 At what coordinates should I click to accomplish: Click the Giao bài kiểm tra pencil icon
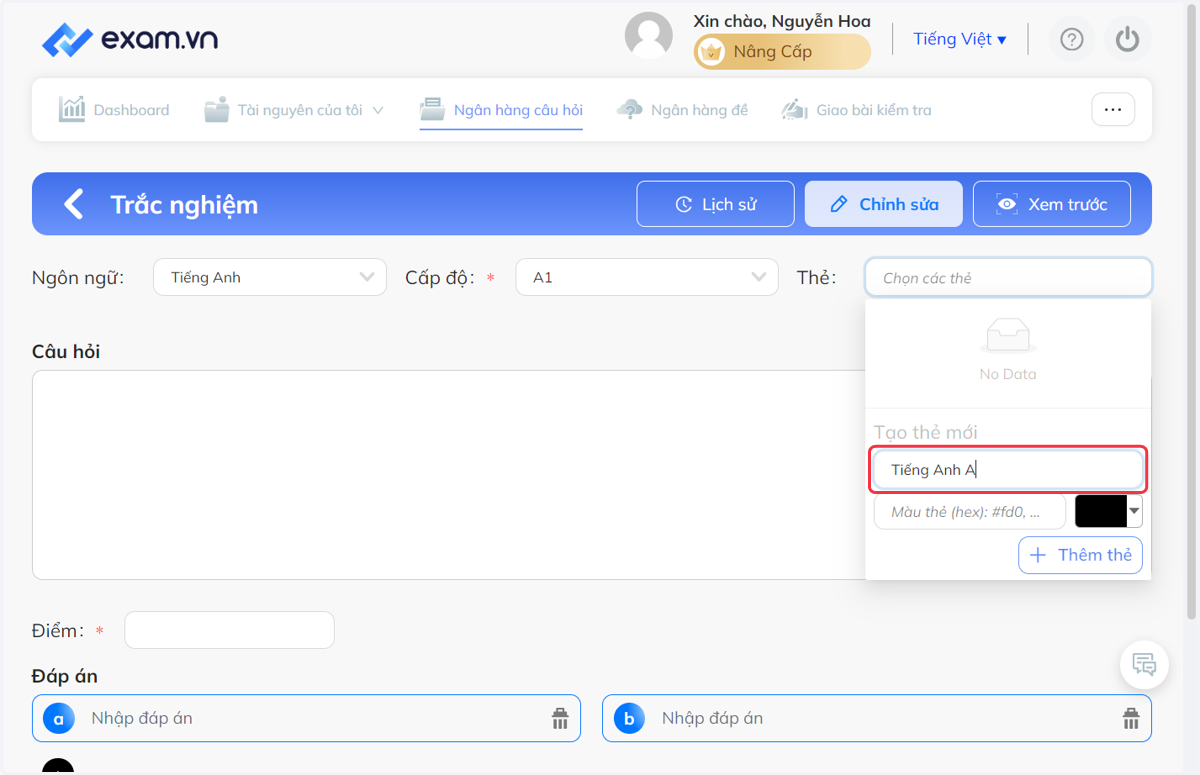pos(795,109)
